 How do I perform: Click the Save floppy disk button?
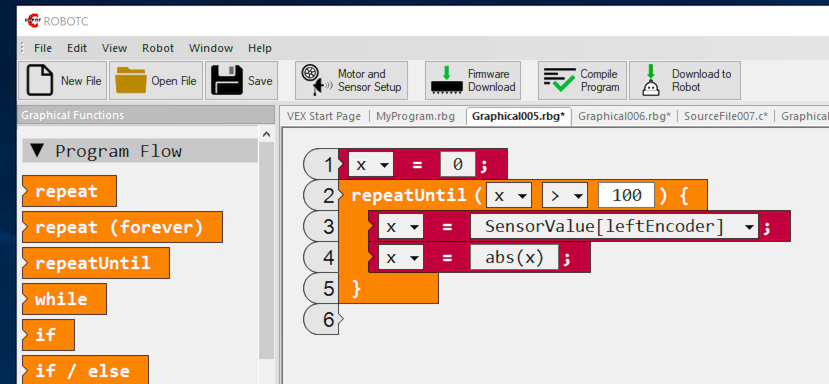tap(242, 80)
